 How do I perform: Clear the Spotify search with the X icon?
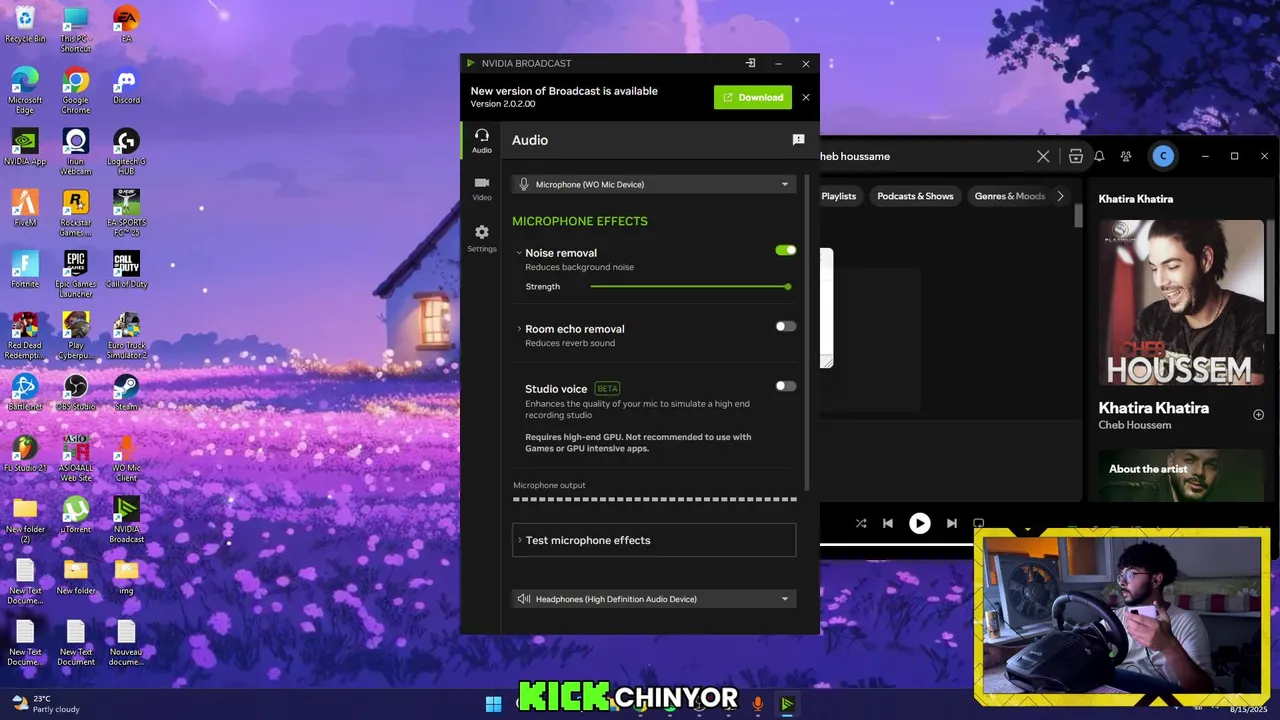pyautogui.click(x=1043, y=156)
